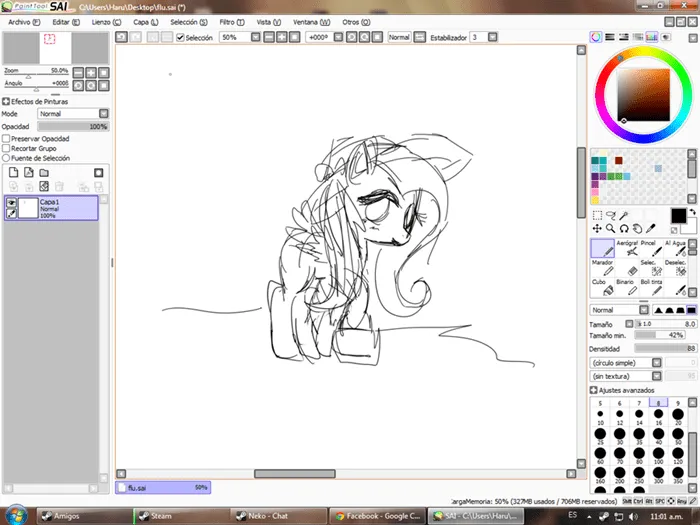Toggle the swatches panel button

[652, 37]
